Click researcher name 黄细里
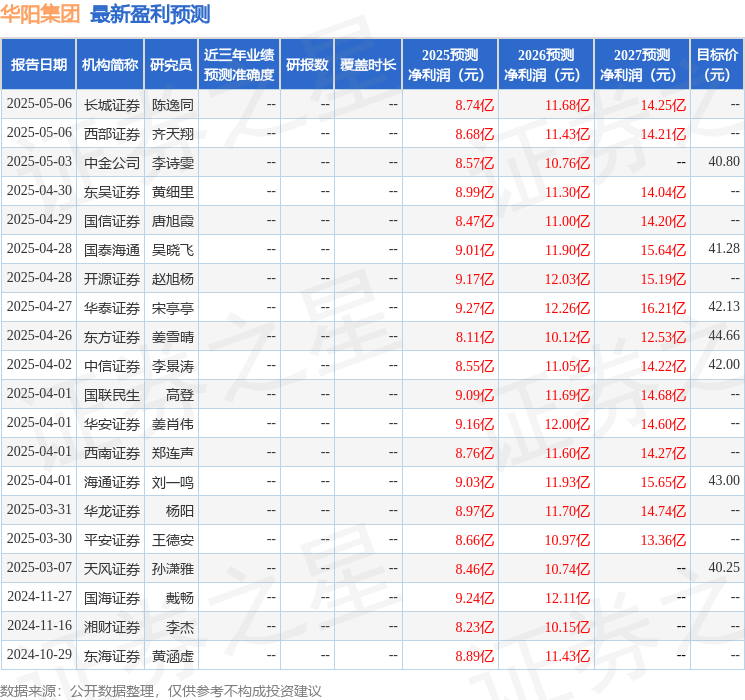The height and width of the screenshot is (700, 745). [x=172, y=192]
